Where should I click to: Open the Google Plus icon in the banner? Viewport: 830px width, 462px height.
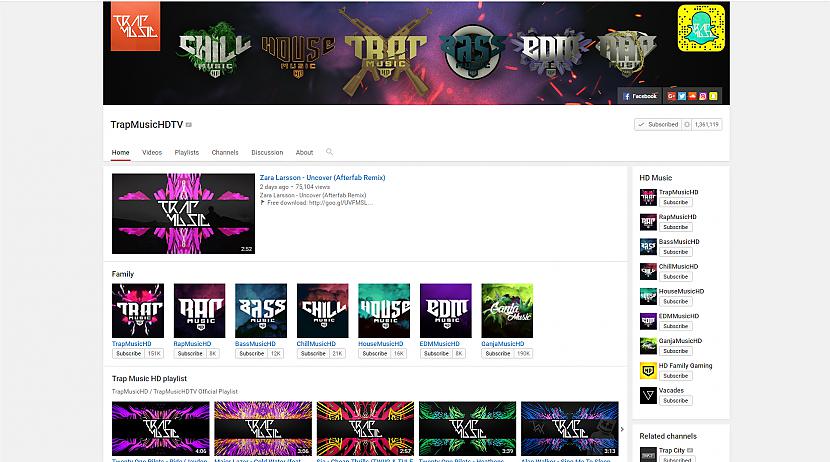click(671, 96)
